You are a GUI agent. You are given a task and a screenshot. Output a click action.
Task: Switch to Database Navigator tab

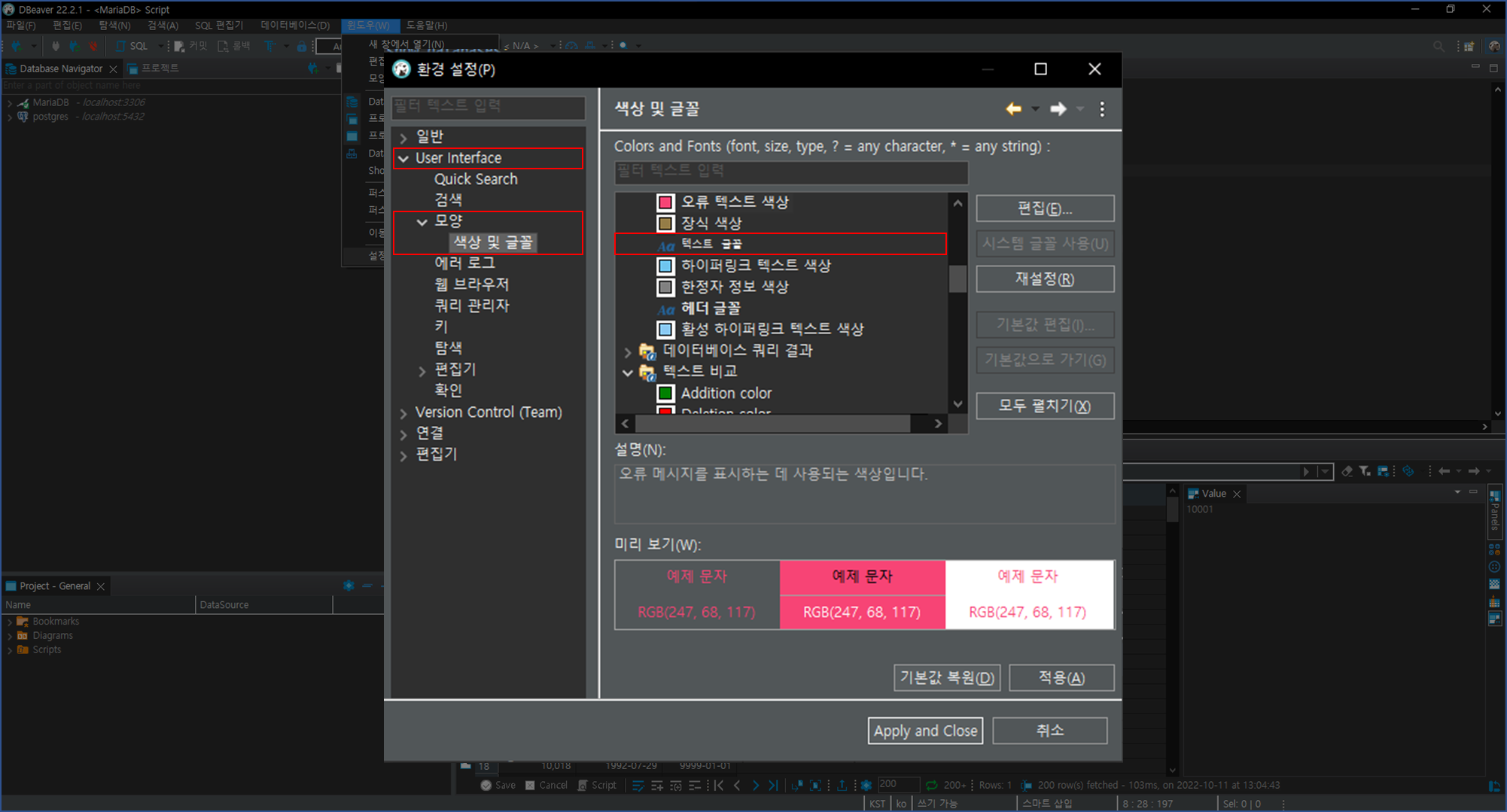61,68
